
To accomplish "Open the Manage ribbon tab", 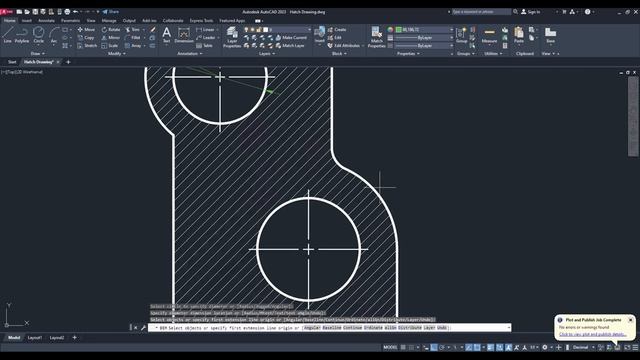I will tap(109, 20).
